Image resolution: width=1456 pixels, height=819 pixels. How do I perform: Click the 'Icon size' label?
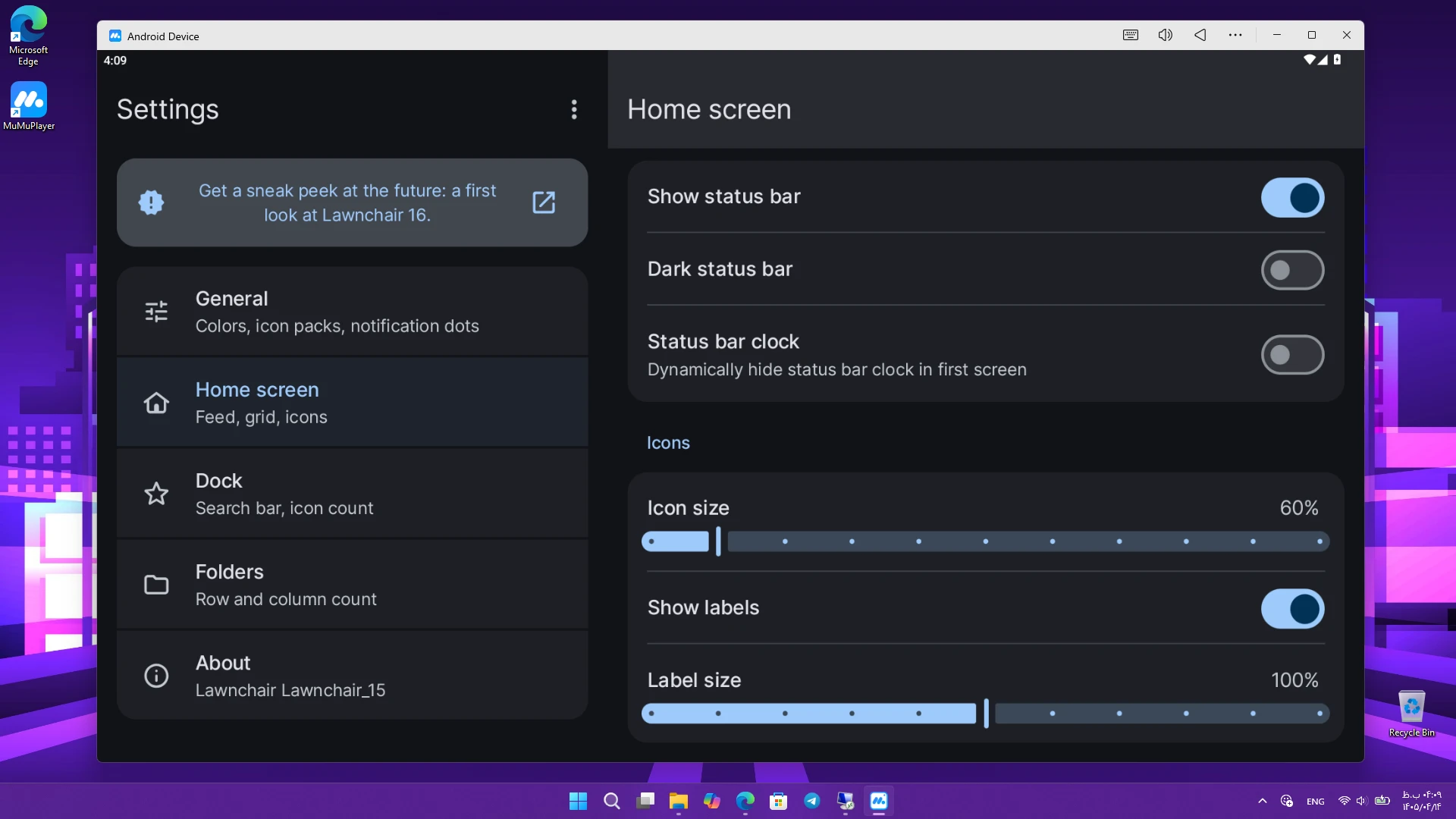(x=688, y=508)
